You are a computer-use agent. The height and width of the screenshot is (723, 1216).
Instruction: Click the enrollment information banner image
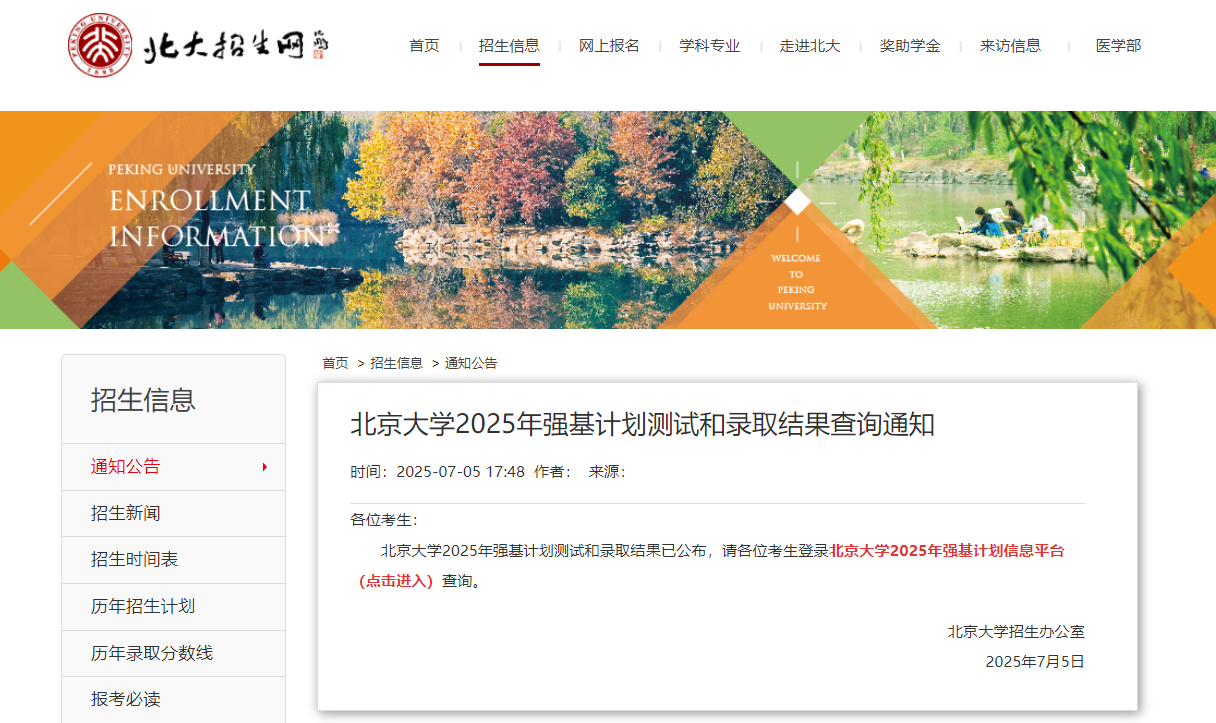pyautogui.click(x=608, y=220)
